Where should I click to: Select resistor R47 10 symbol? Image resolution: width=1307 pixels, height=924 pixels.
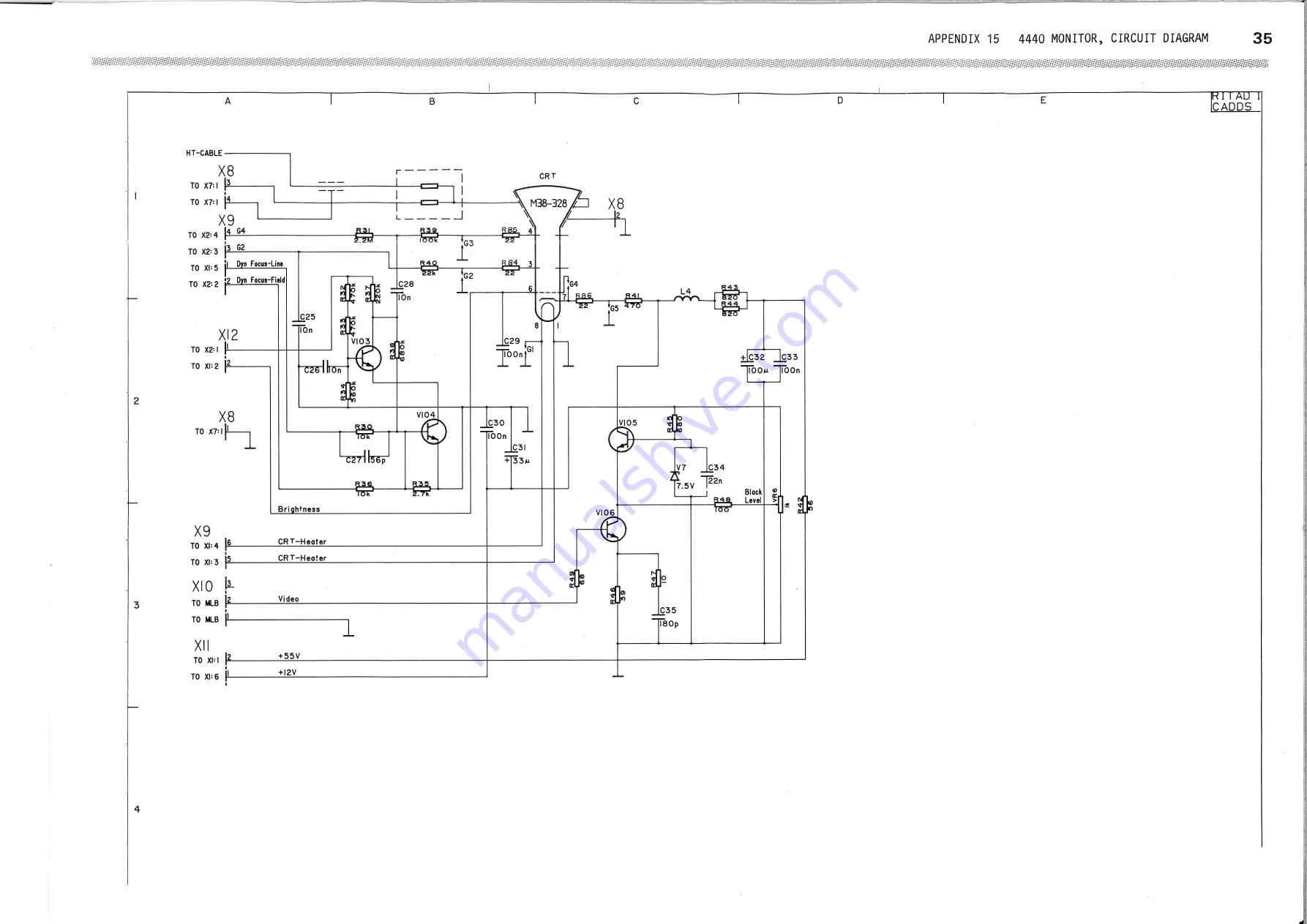(x=659, y=579)
